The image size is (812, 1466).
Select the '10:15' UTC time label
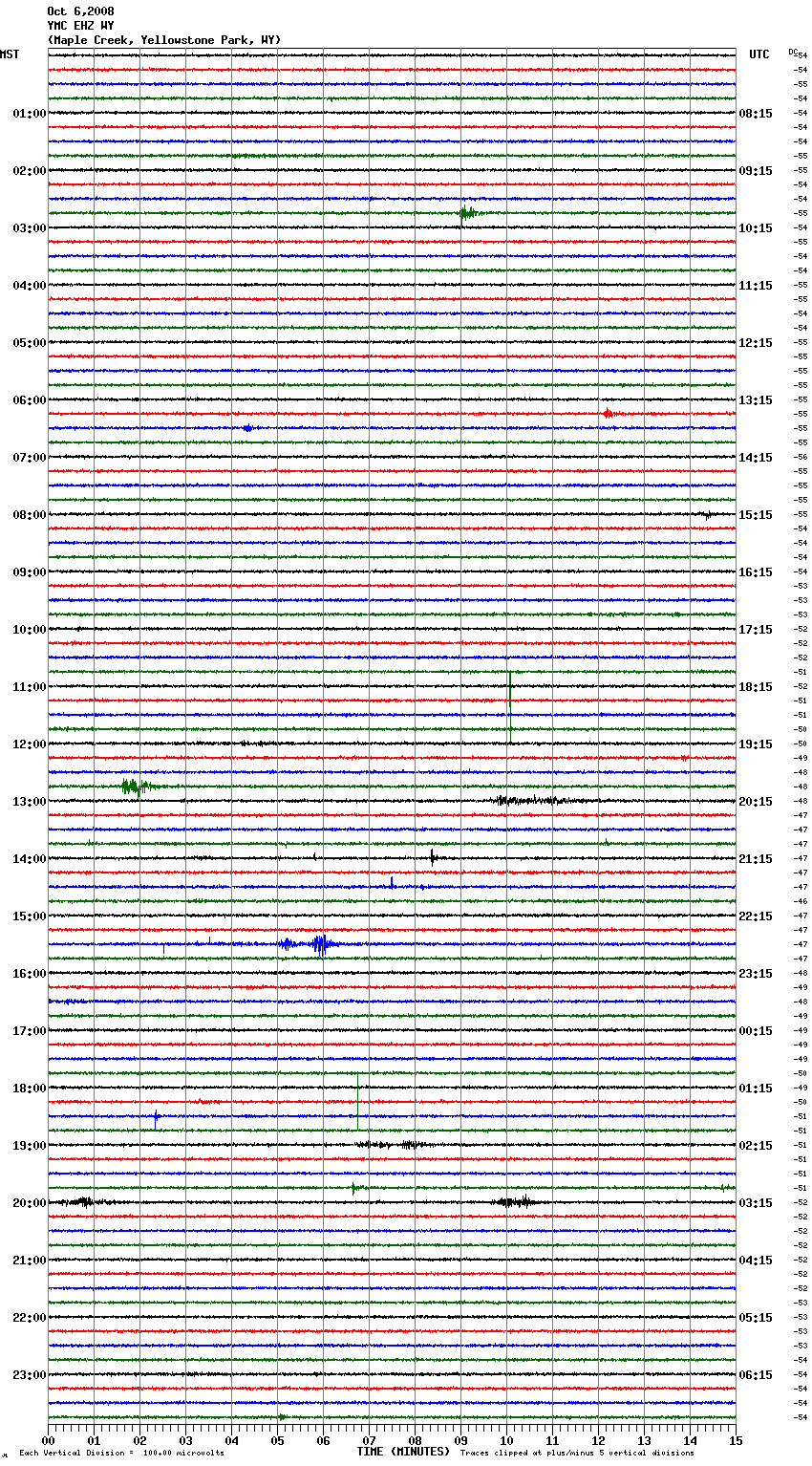click(x=756, y=228)
